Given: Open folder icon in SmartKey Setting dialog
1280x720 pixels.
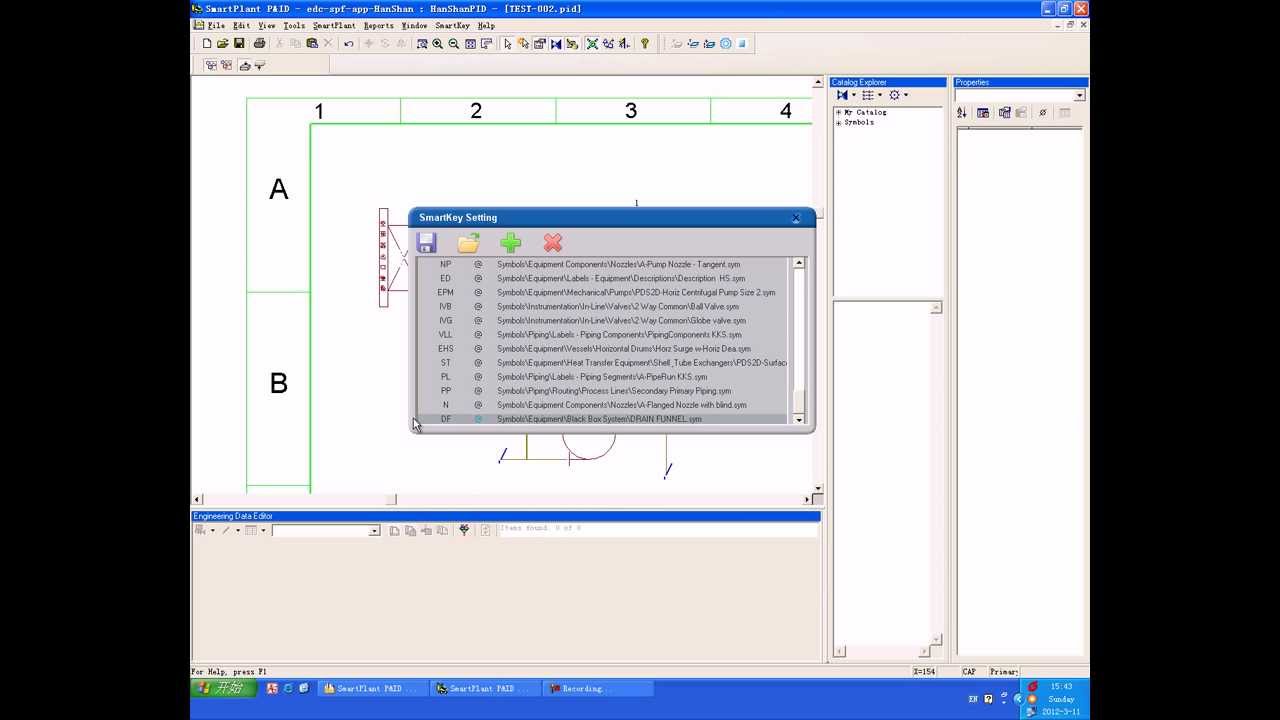Looking at the screenshot, I should [469, 243].
